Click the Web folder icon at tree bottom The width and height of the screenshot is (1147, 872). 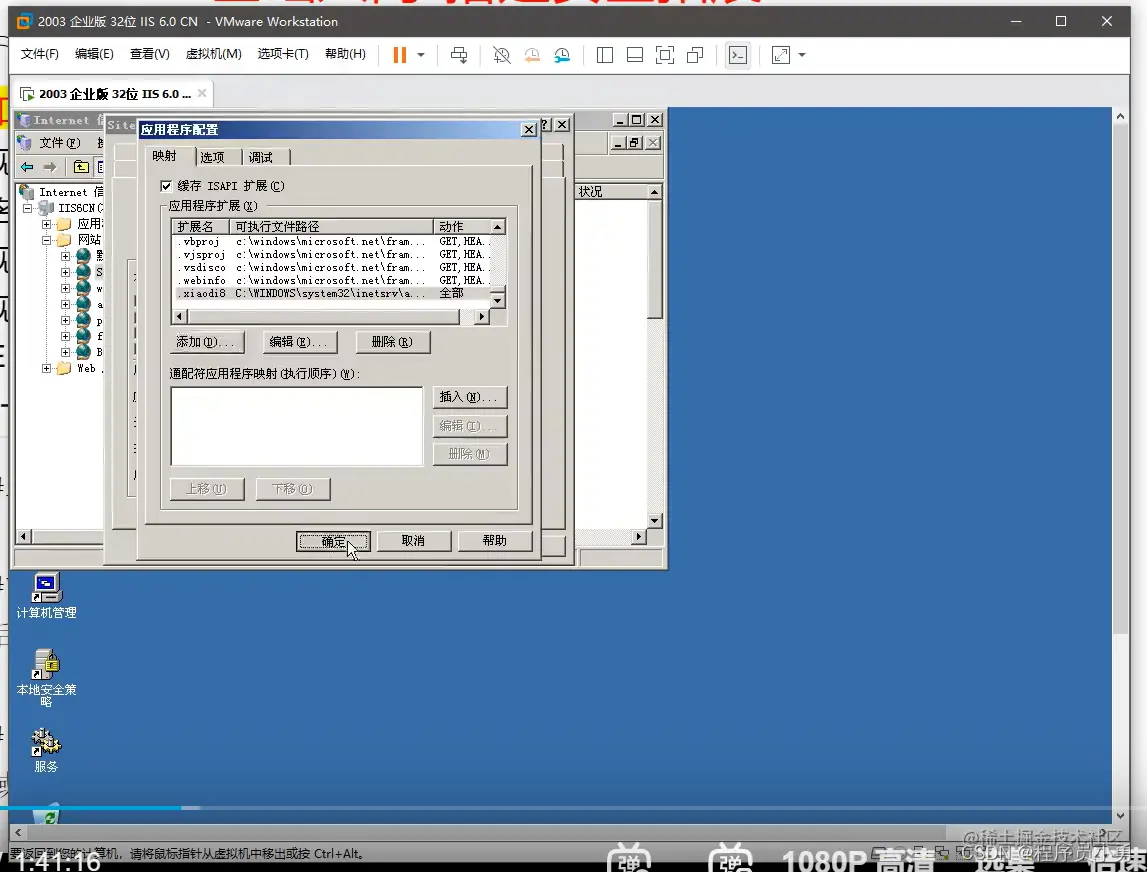(64, 368)
